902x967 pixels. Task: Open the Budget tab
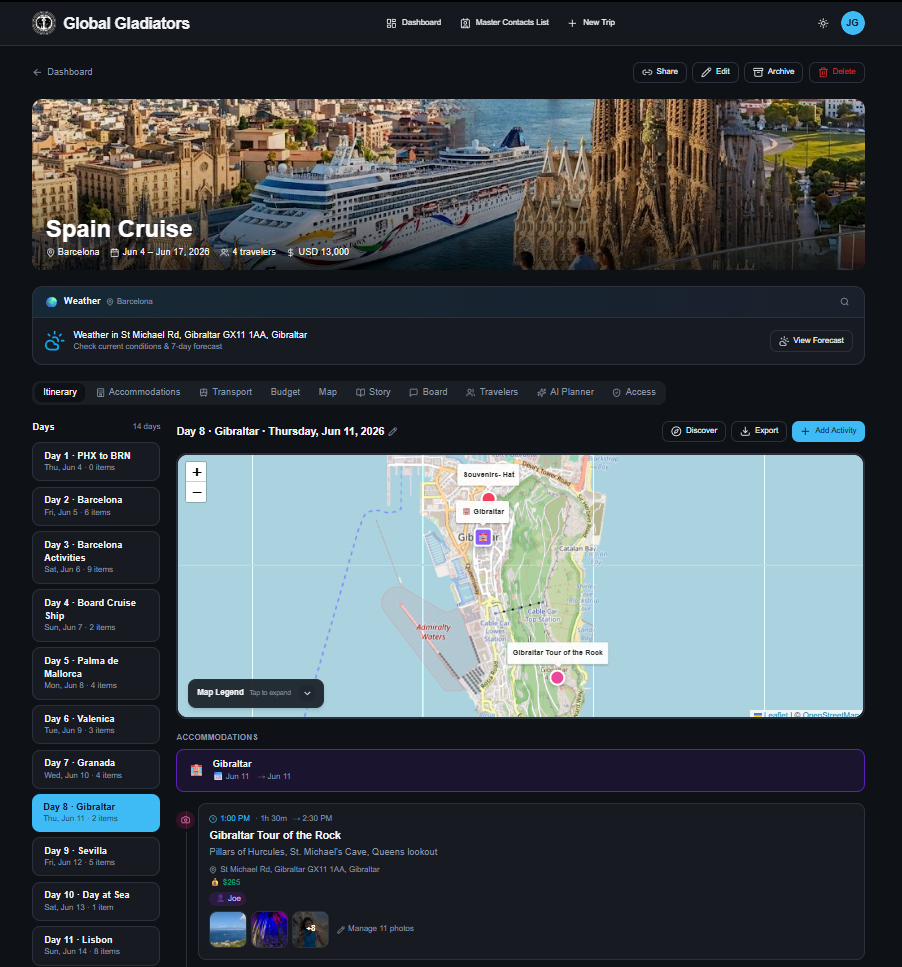285,392
